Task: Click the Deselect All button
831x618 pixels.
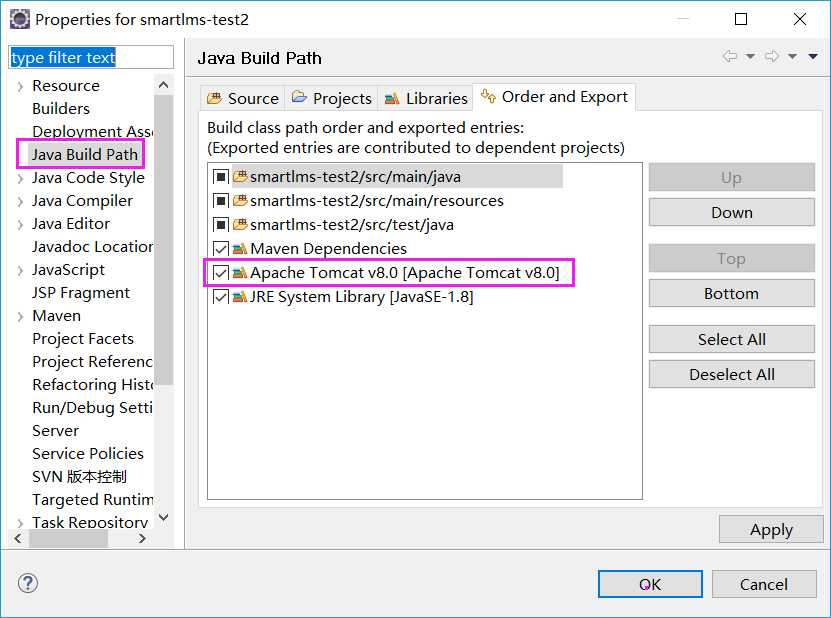Action: tap(731, 375)
